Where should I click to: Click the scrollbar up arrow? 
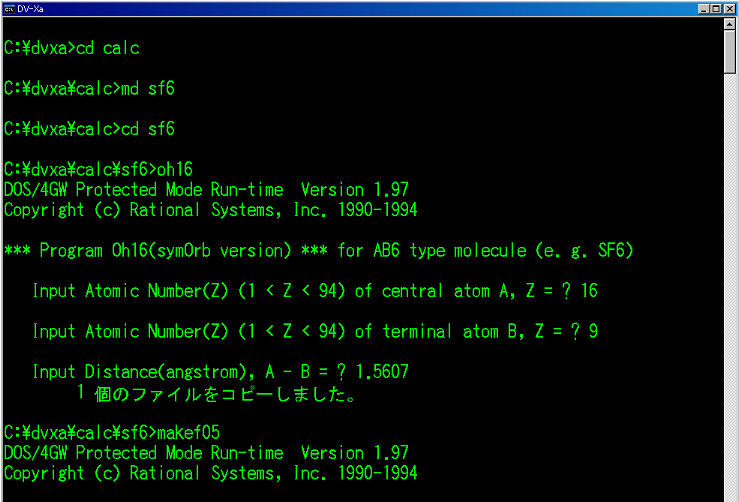[x=730, y=24]
